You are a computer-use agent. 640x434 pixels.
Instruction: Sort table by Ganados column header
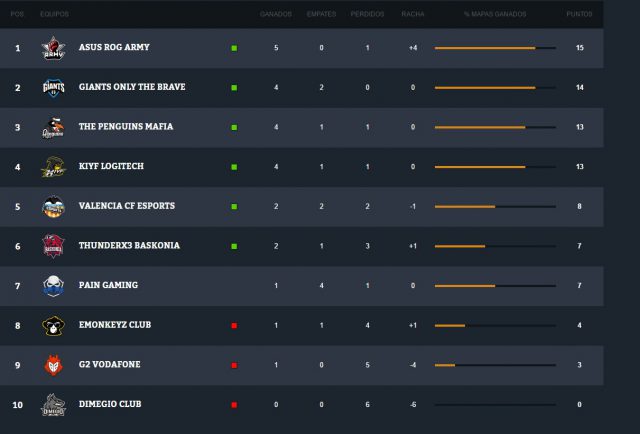(276, 15)
